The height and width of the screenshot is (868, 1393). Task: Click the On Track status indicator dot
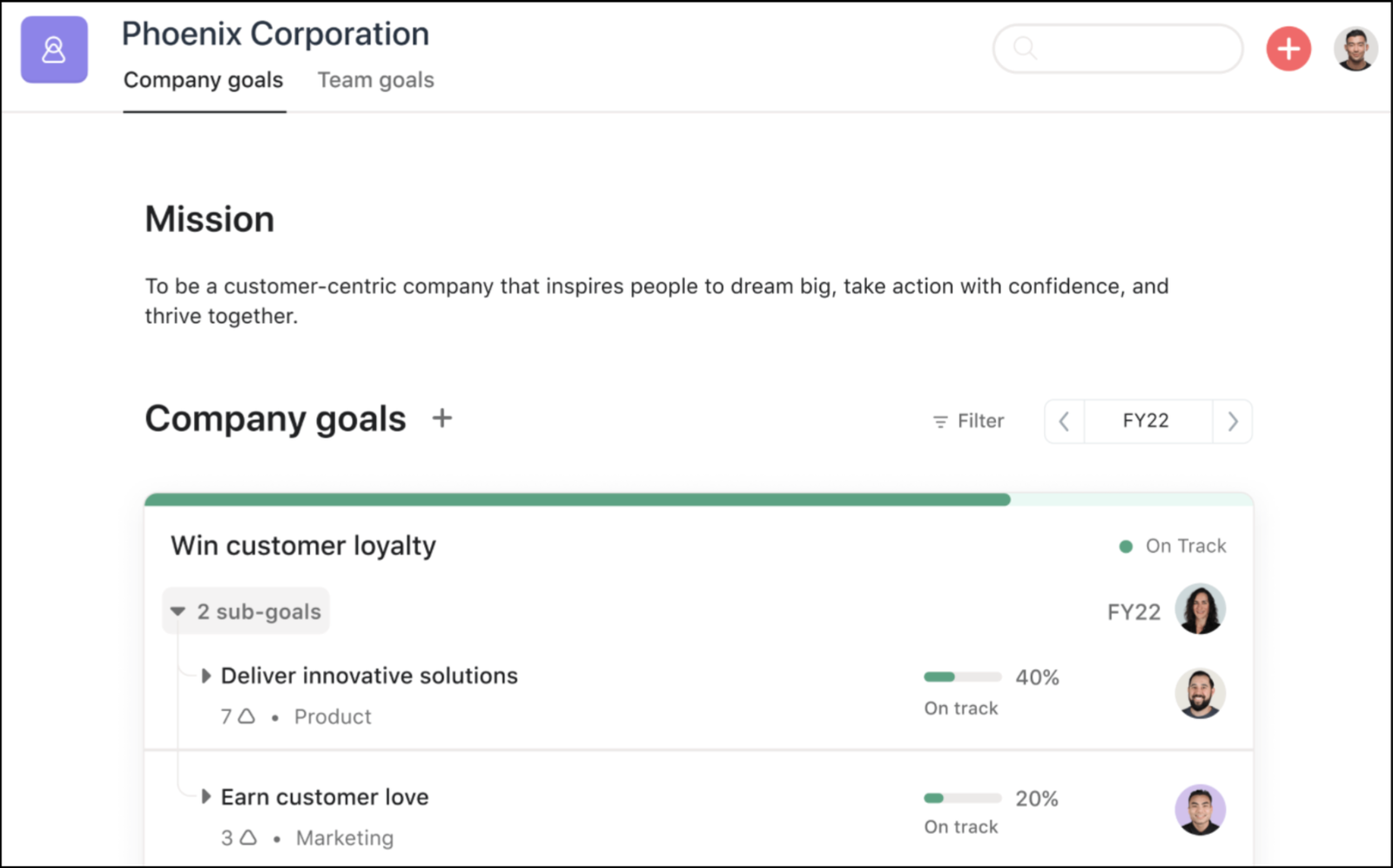(1127, 546)
